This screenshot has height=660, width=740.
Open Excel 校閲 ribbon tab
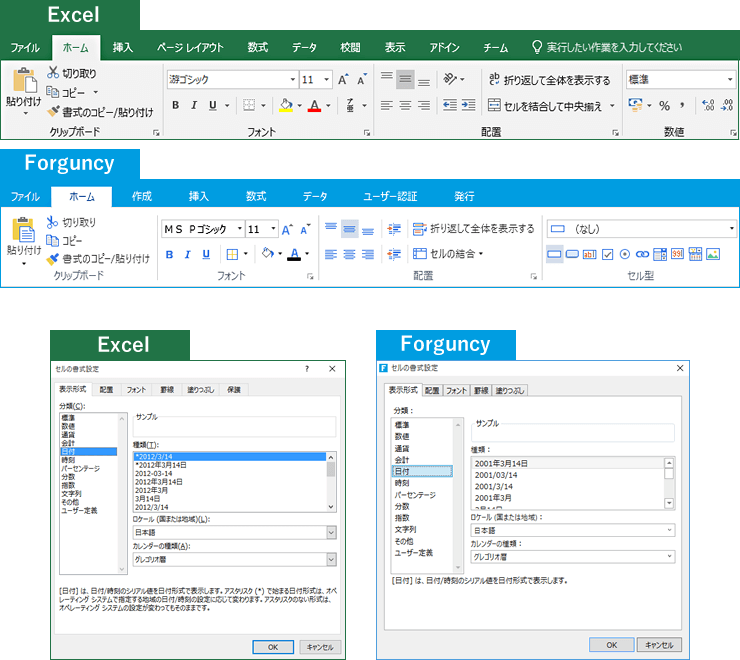pyautogui.click(x=350, y=47)
